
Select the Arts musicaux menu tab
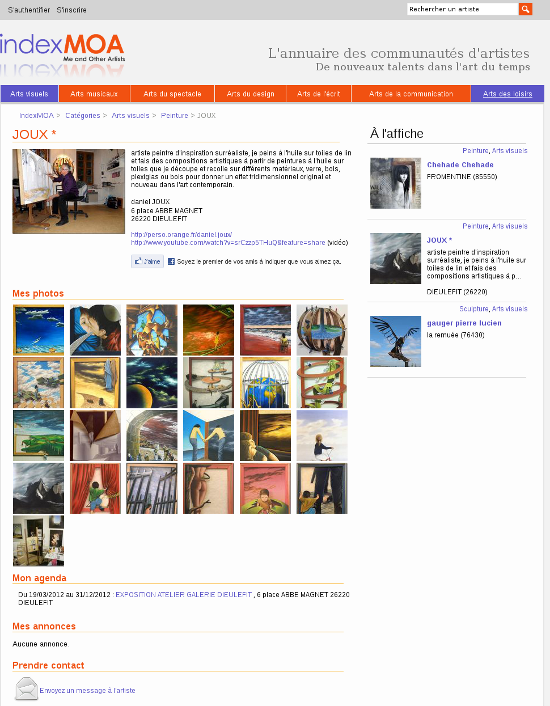click(94, 94)
